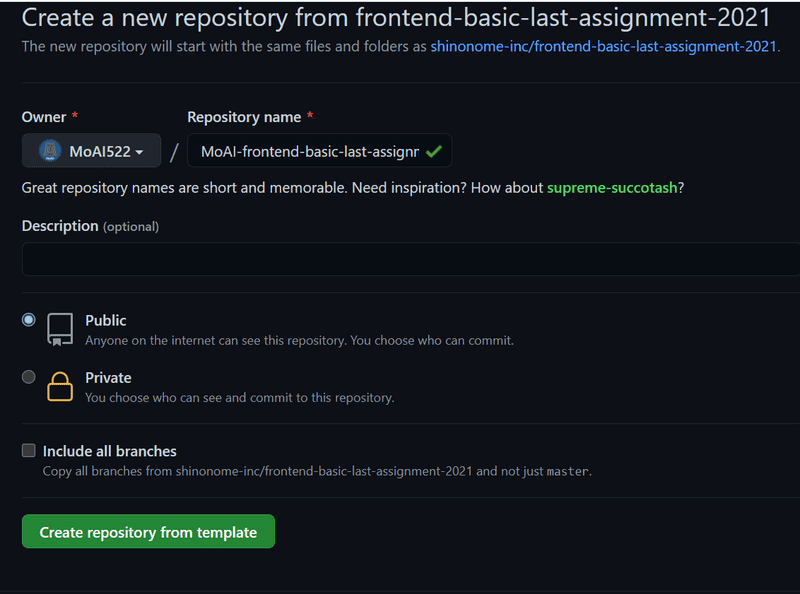
Task: Click the yellow private lock icon
Action: pyautogui.click(x=60, y=386)
